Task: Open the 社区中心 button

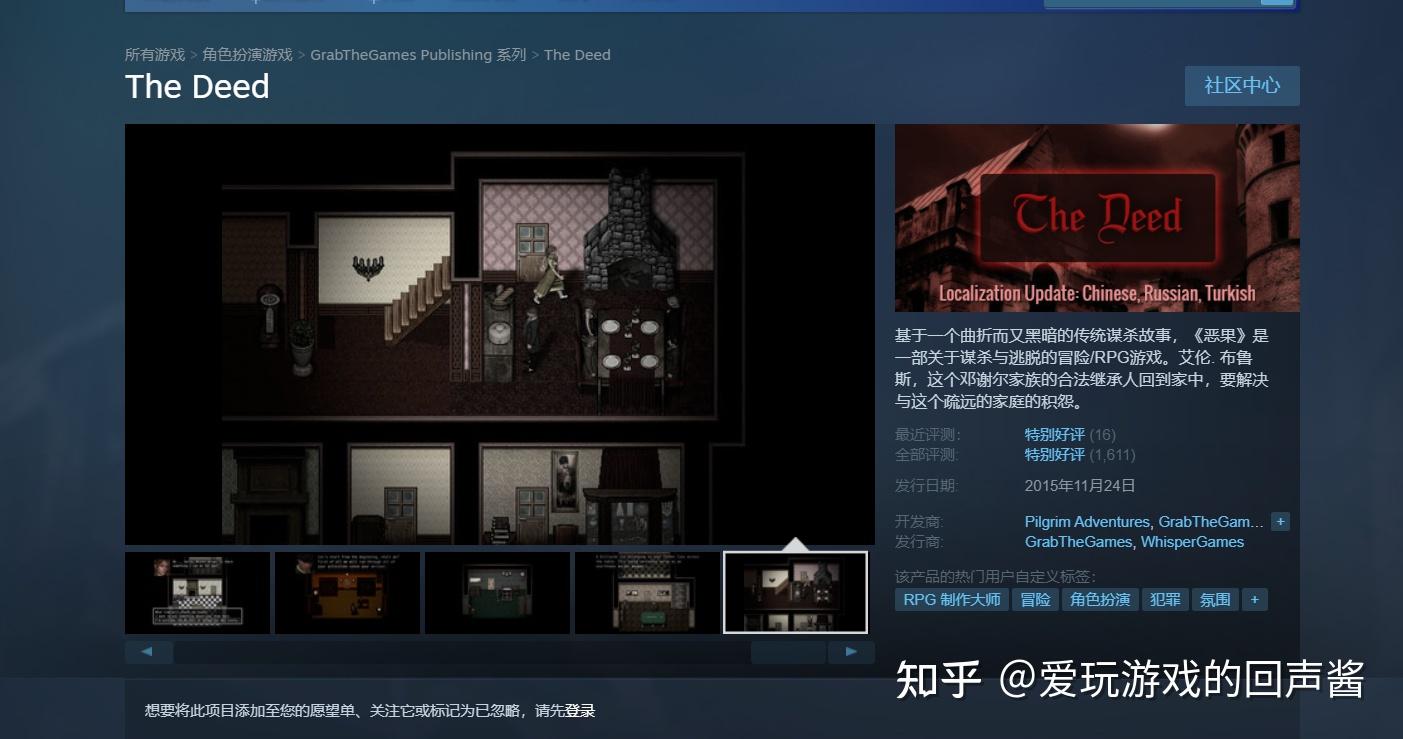Action: [1242, 86]
